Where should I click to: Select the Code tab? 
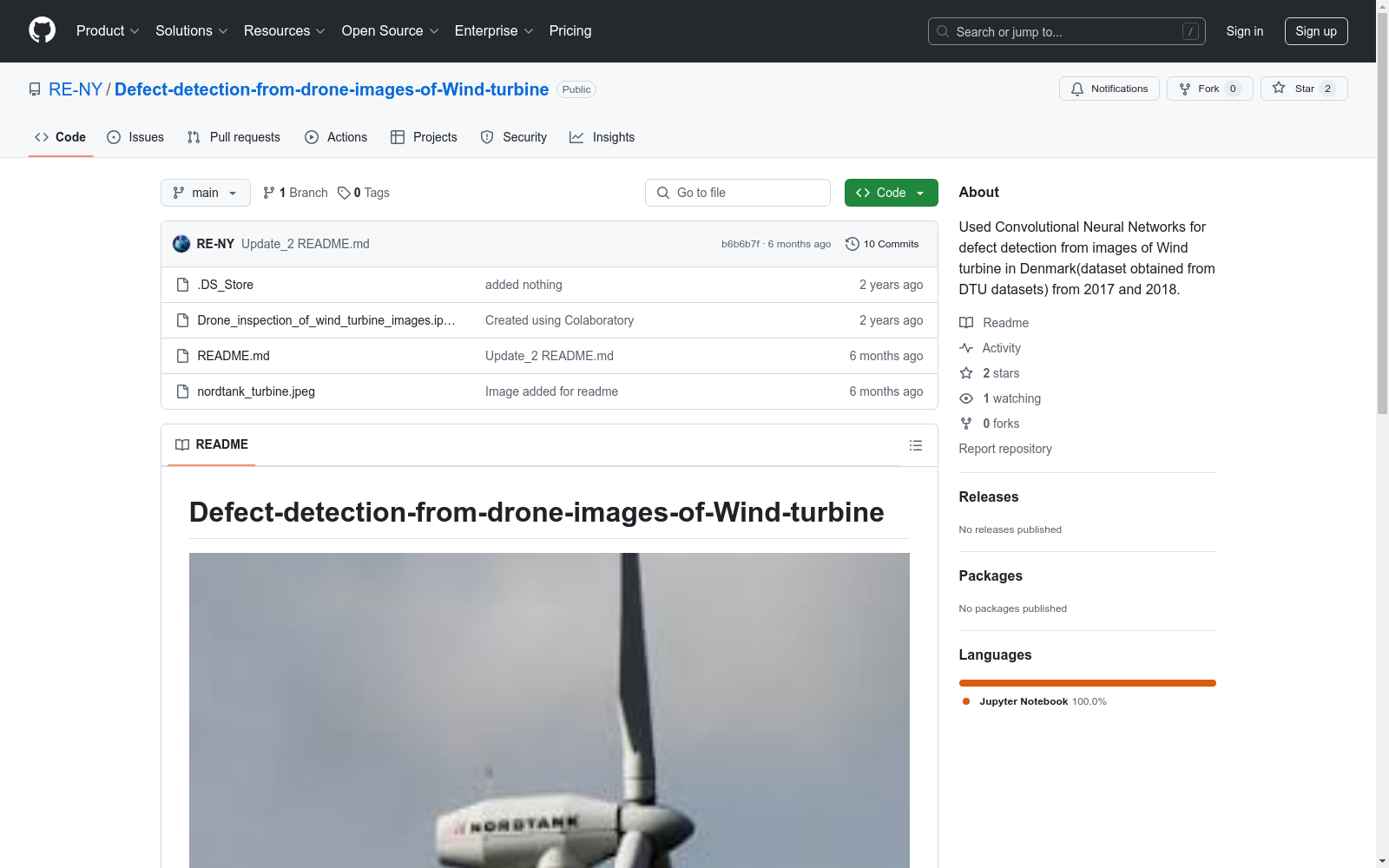tap(61, 137)
